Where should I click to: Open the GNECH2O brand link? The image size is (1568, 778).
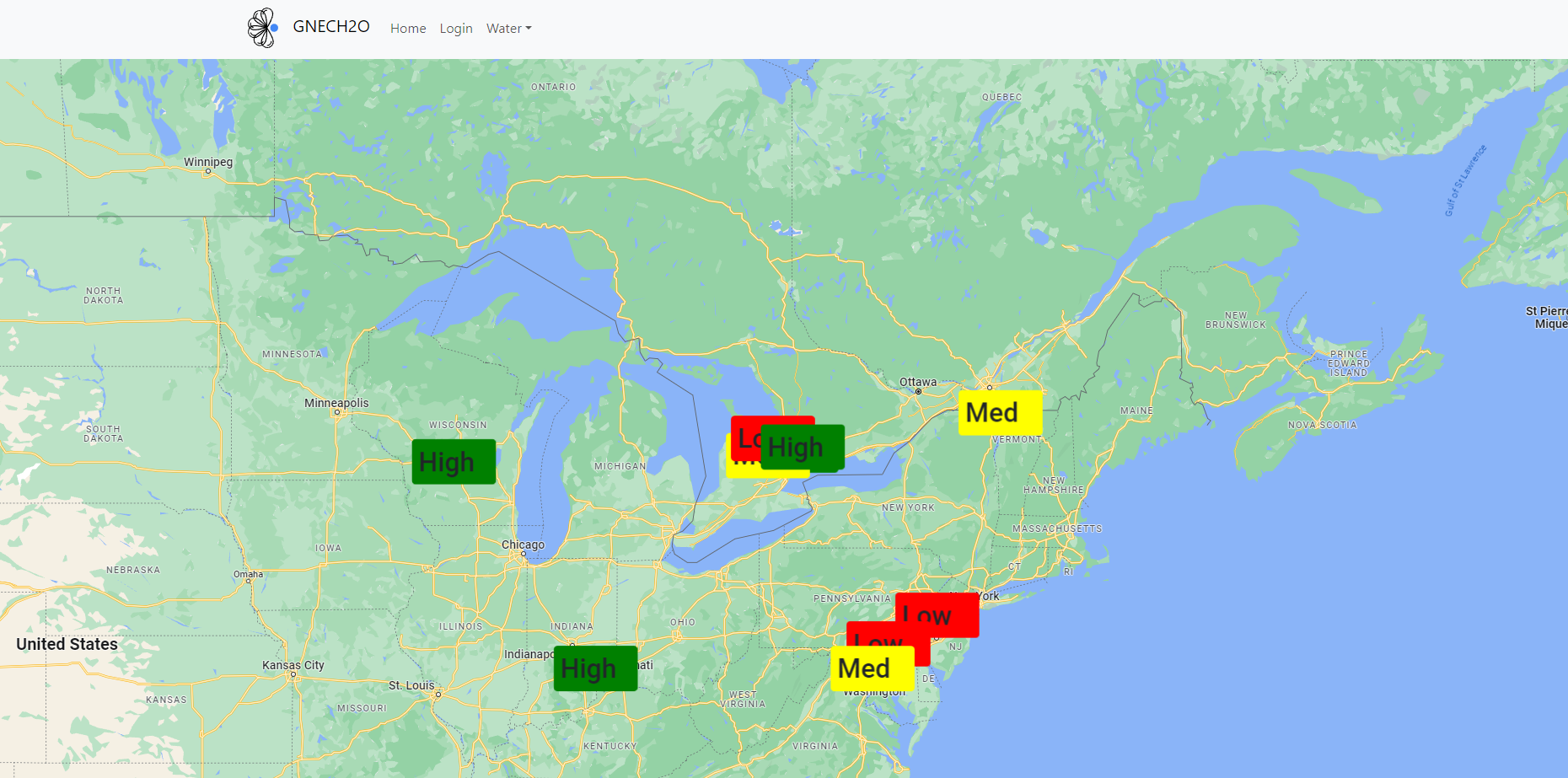331,27
